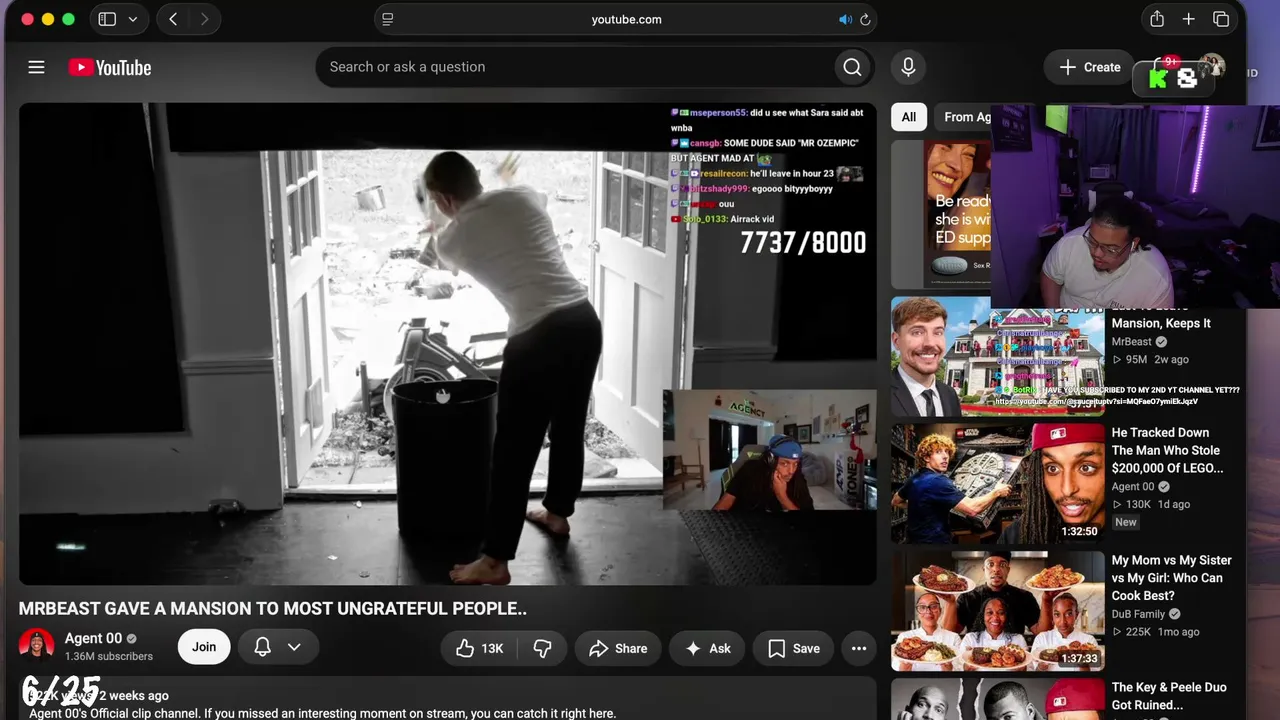Click the '130K 1d ago' video stats
This screenshot has height=720, width=1280.
tap(1151, 505)
